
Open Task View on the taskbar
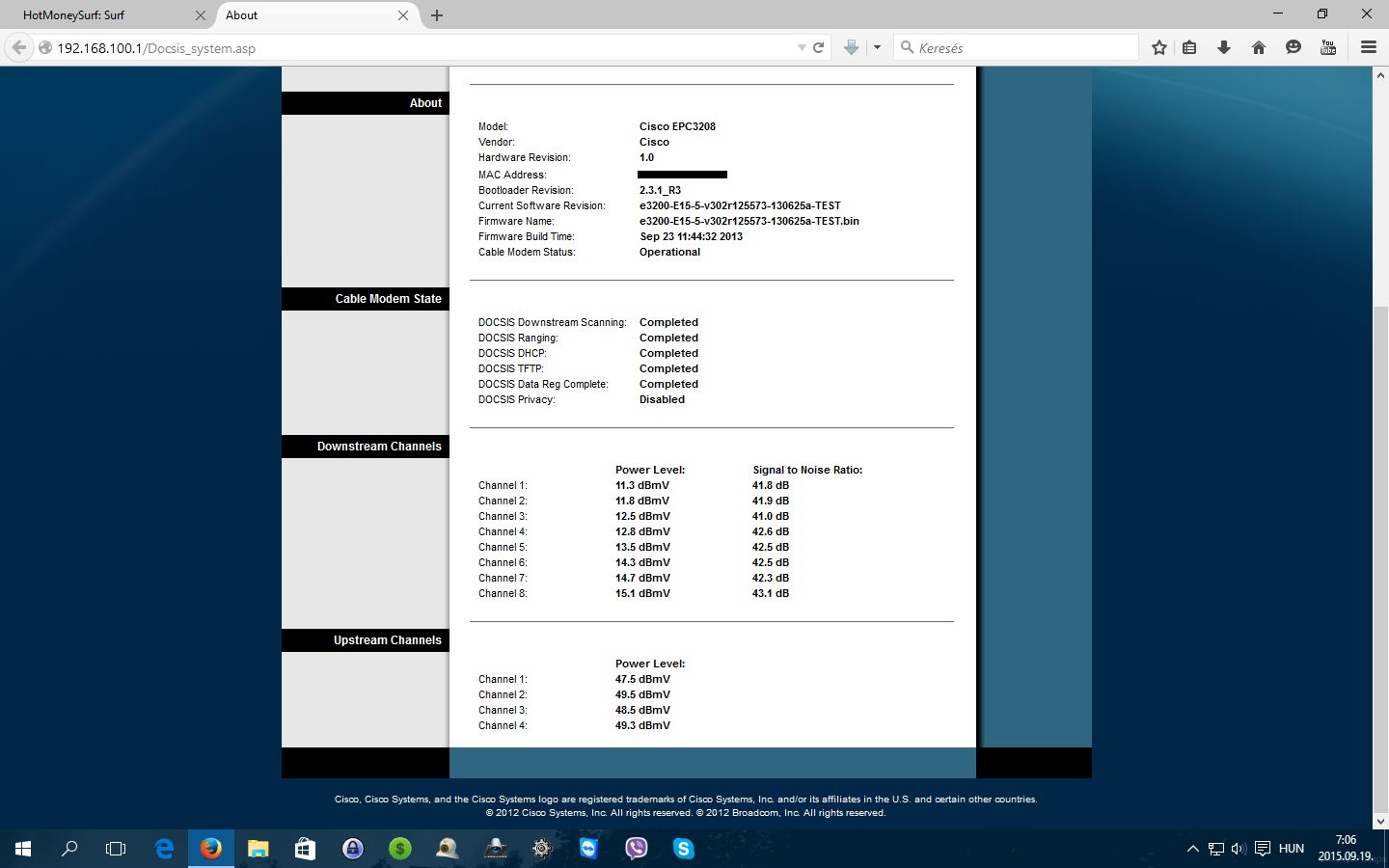(116, 849)
